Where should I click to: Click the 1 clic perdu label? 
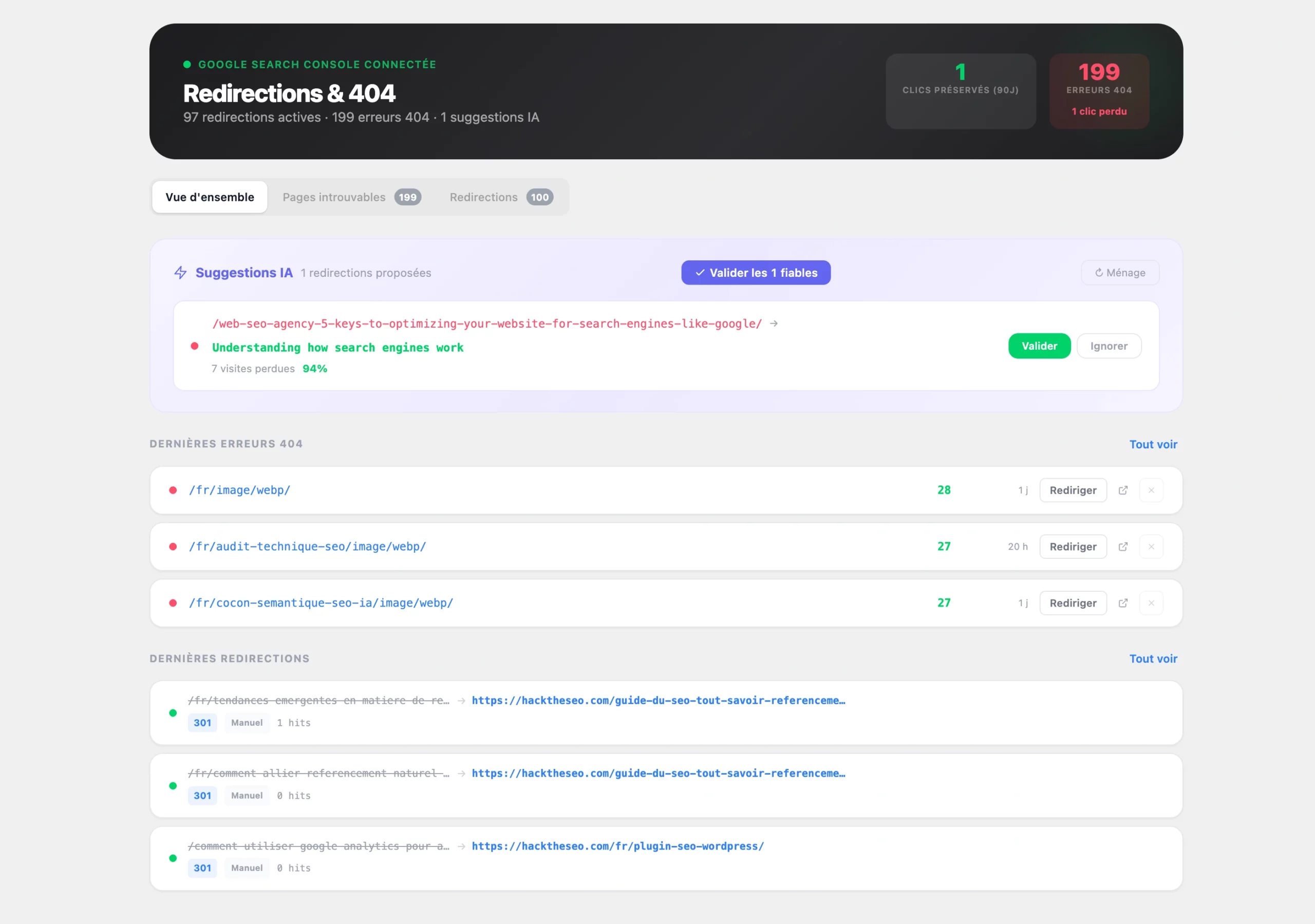pos(1099,111)
